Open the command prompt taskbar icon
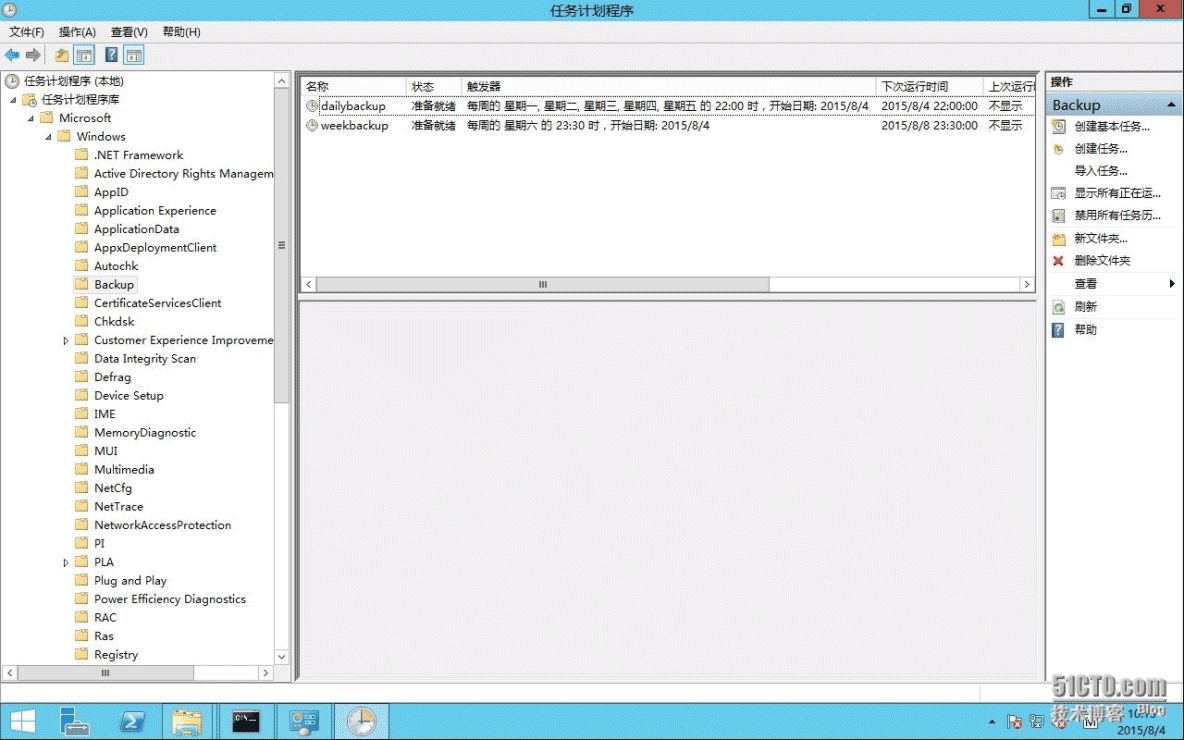 [246, 721]
